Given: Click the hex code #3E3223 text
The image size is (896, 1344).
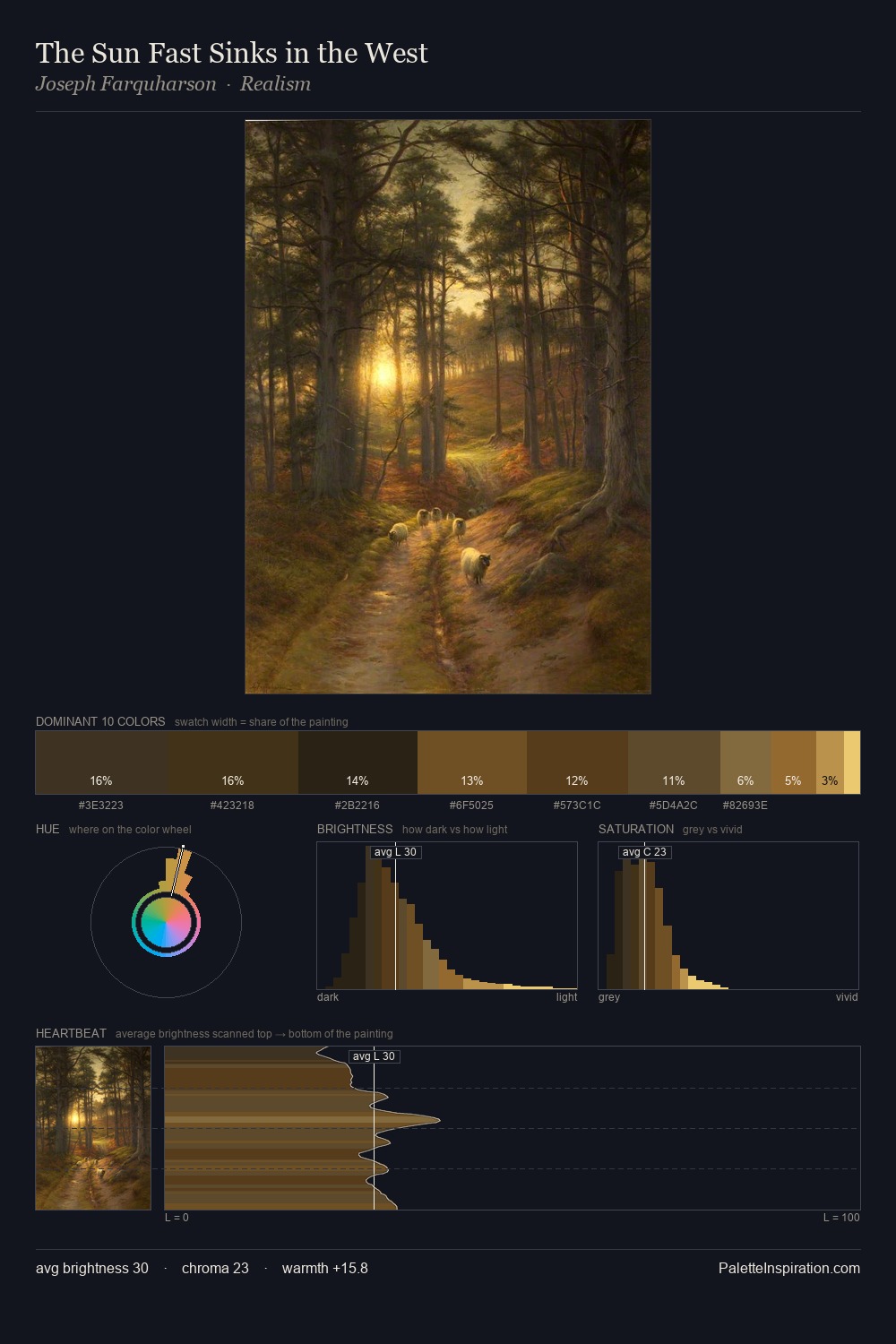Looking at the screenshot, I should (101, 806).
